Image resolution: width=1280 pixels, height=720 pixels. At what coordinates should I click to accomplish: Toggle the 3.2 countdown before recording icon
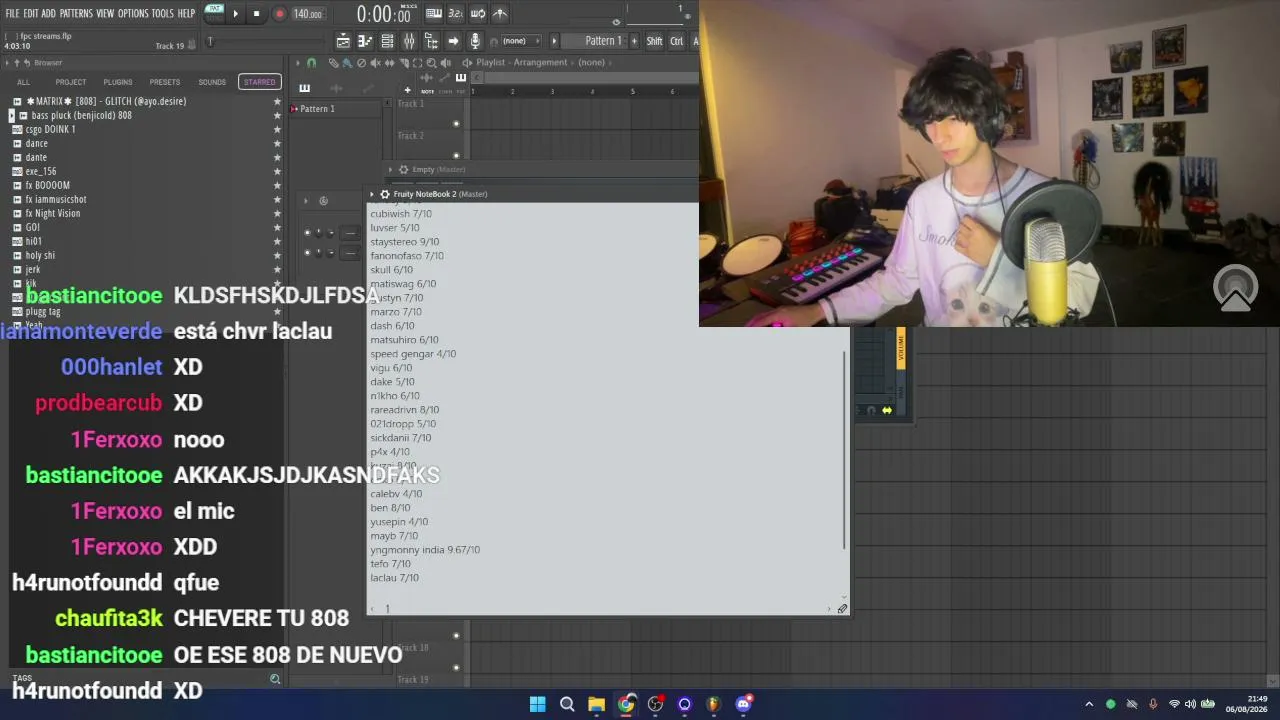456,14
